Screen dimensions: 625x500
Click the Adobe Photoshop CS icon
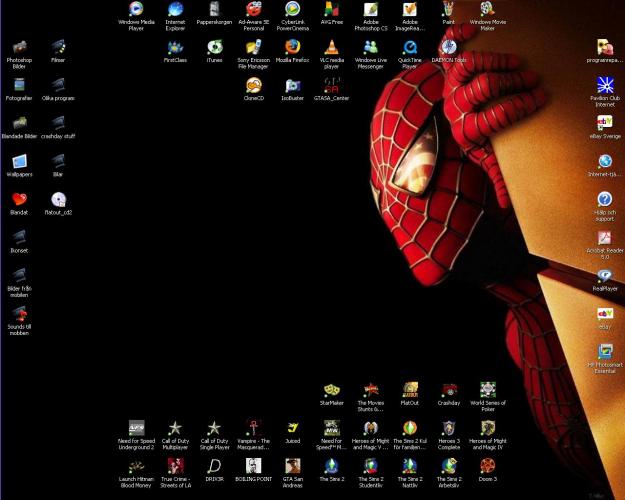(371, 10)
